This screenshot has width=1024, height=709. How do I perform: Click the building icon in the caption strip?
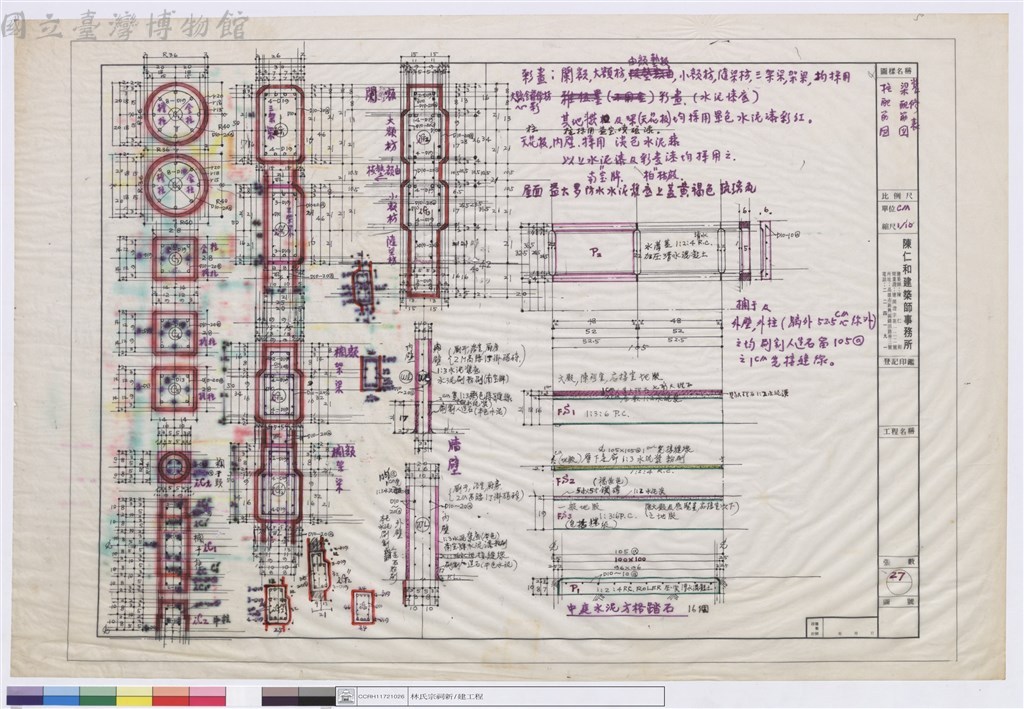tap(346, 697)
